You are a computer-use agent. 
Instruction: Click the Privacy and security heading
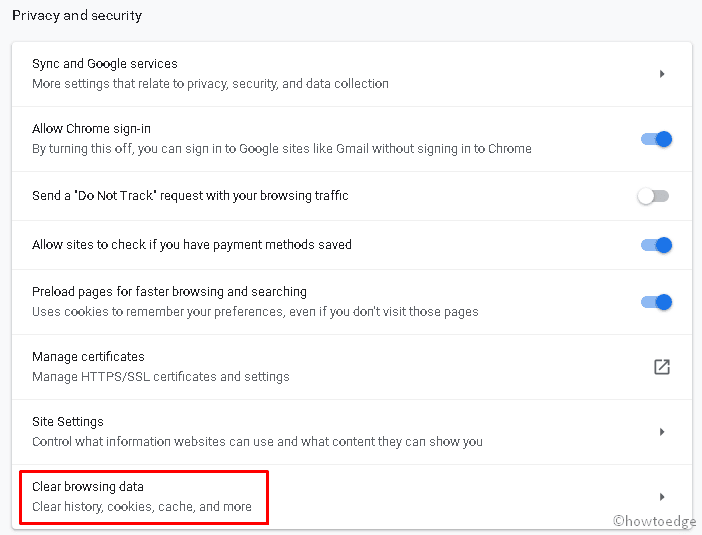(x=77, y=16)
